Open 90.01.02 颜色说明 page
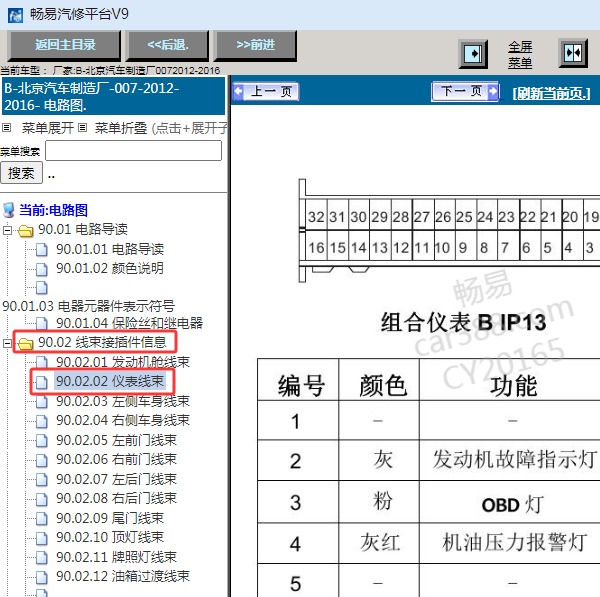 click(x=110, y=268)
